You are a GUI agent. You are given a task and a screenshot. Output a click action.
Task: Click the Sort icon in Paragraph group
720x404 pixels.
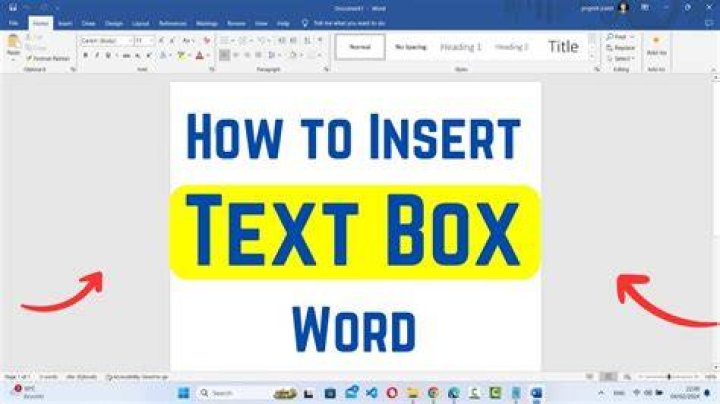pos(308,41)
